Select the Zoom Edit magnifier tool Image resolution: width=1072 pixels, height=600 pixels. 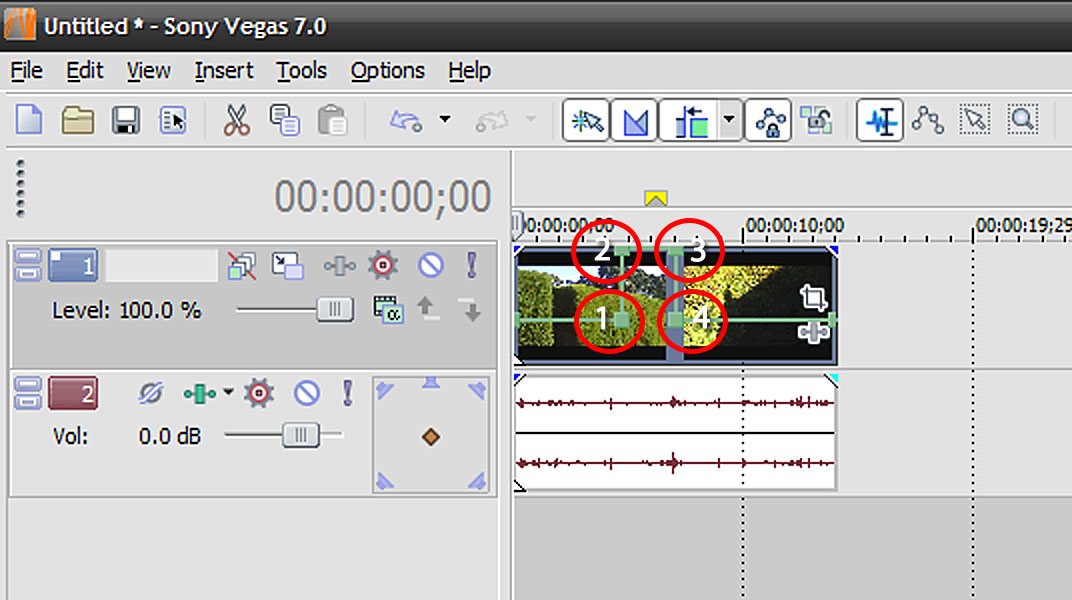coord(1023,121)
